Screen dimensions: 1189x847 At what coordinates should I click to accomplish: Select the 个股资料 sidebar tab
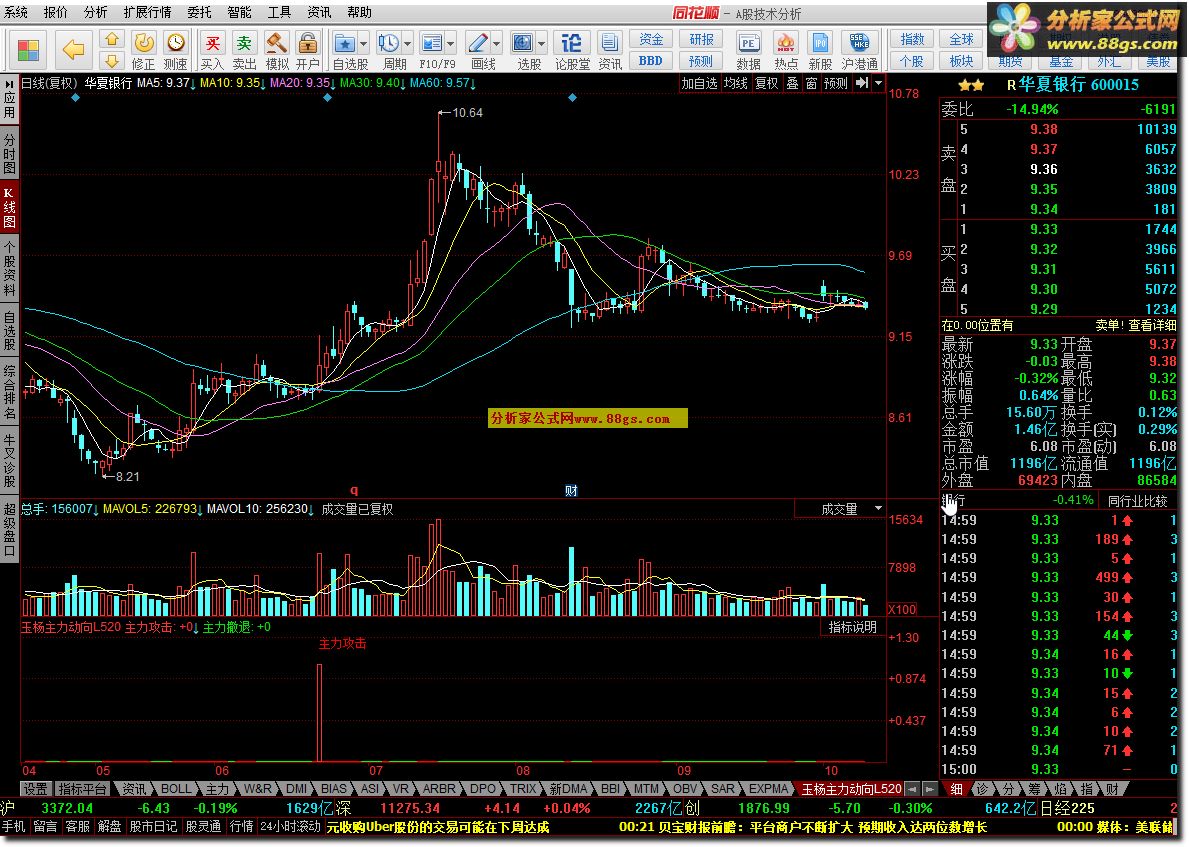(9, 268)
